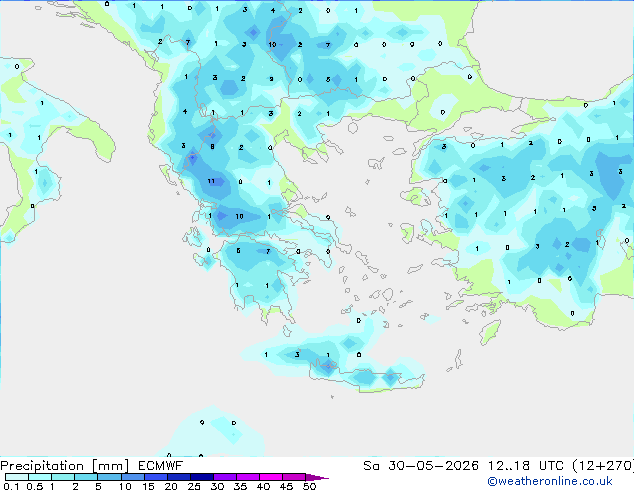Click the 'ECMWF' model label
Viewport: 634px width, 490px height.
(161, 466)
